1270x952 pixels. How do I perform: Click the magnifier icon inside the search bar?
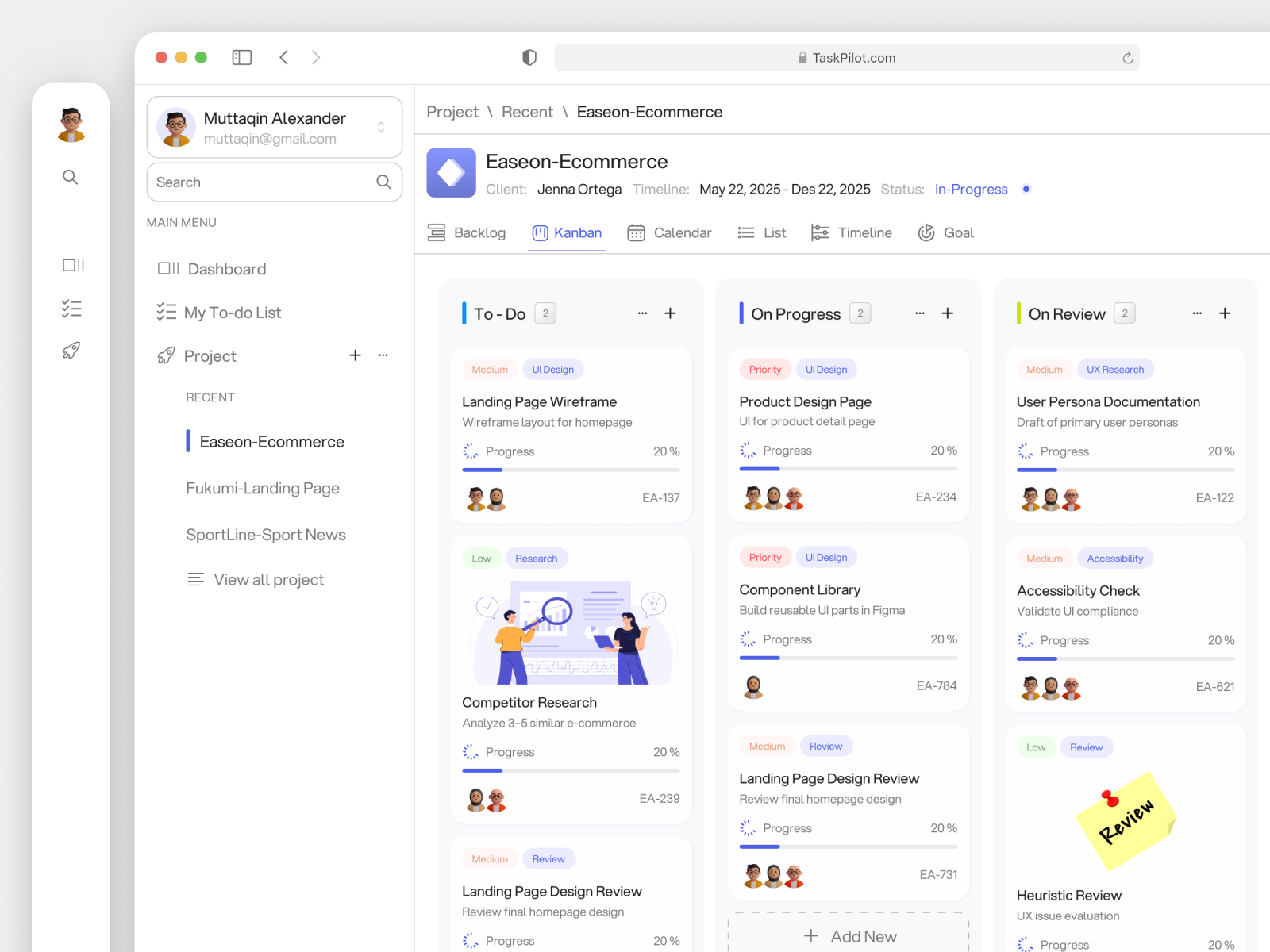[383, 182]
